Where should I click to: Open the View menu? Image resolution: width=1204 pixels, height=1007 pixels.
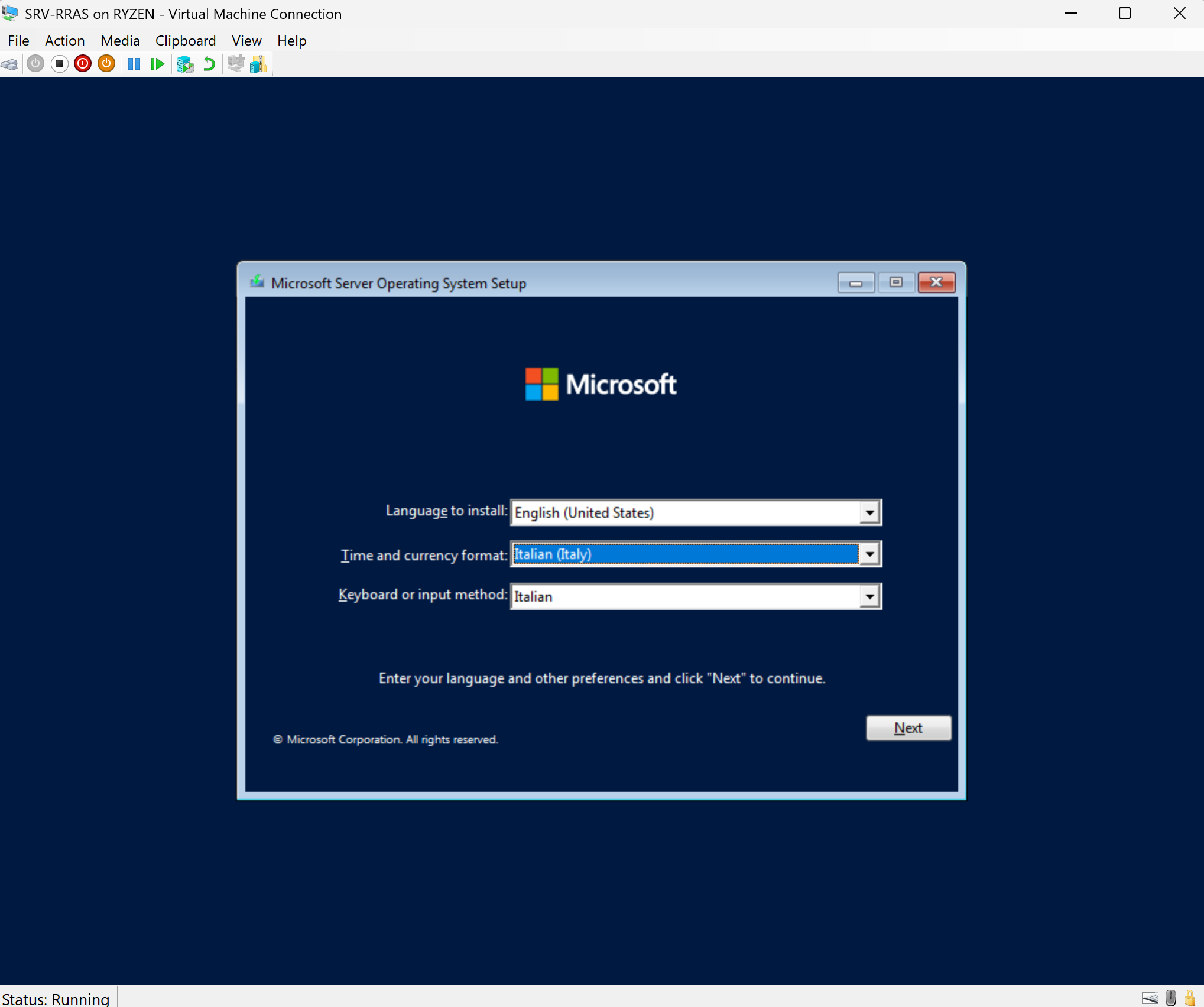click(x=246, y=41)
